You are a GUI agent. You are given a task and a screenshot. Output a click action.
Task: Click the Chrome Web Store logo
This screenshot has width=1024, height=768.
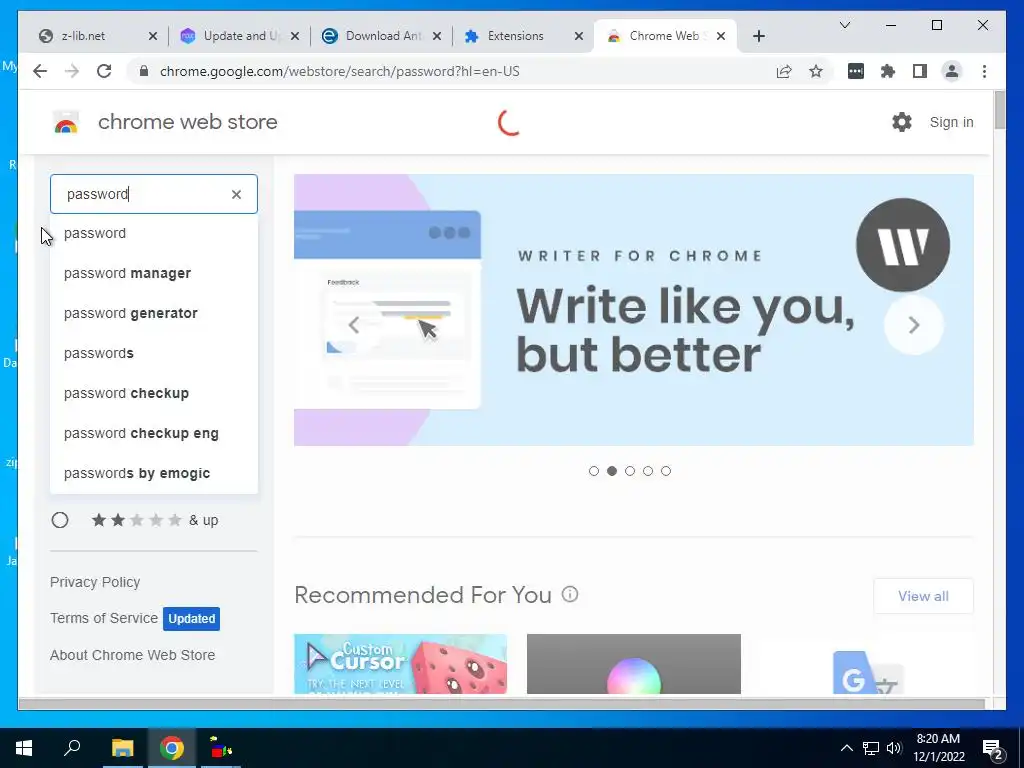[66, 122]
